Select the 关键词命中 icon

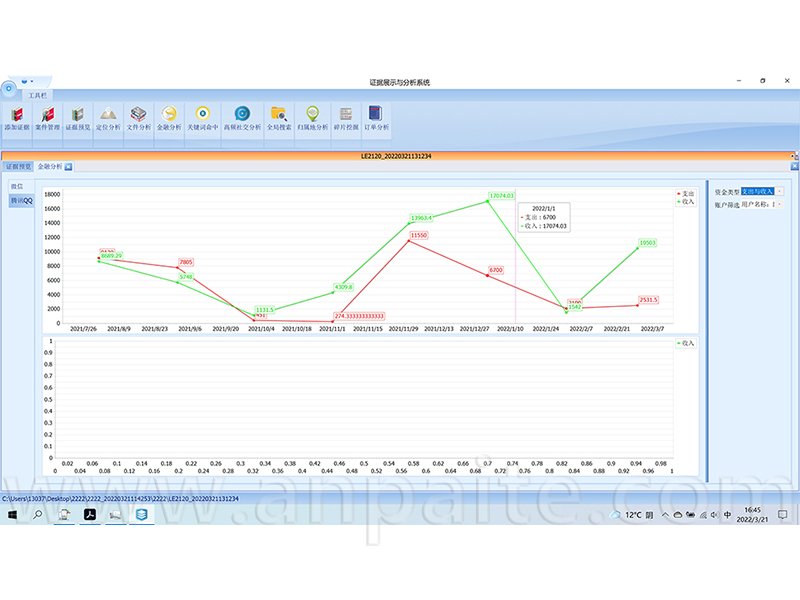click(x=202, y=118)
